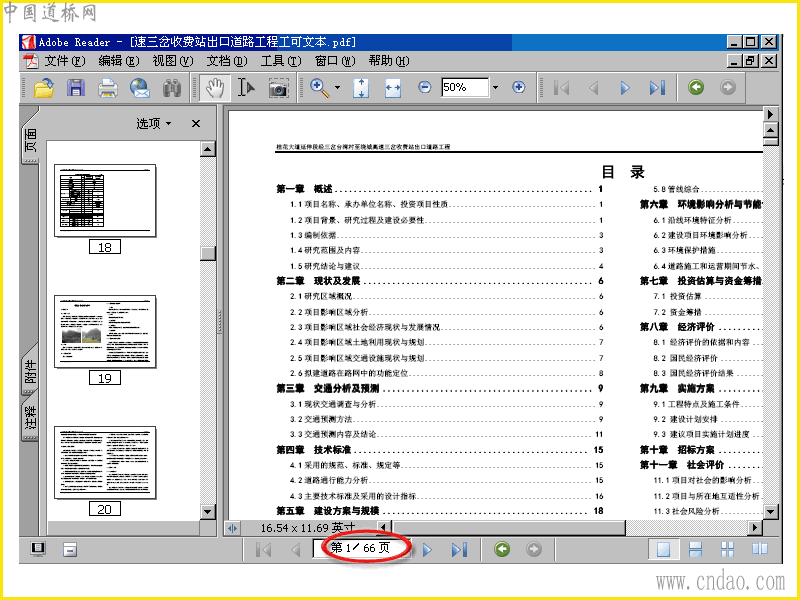Toggle the hide toolbars icon at bottom left
This screenshot has width=800, height=600.
click(70, 549)
